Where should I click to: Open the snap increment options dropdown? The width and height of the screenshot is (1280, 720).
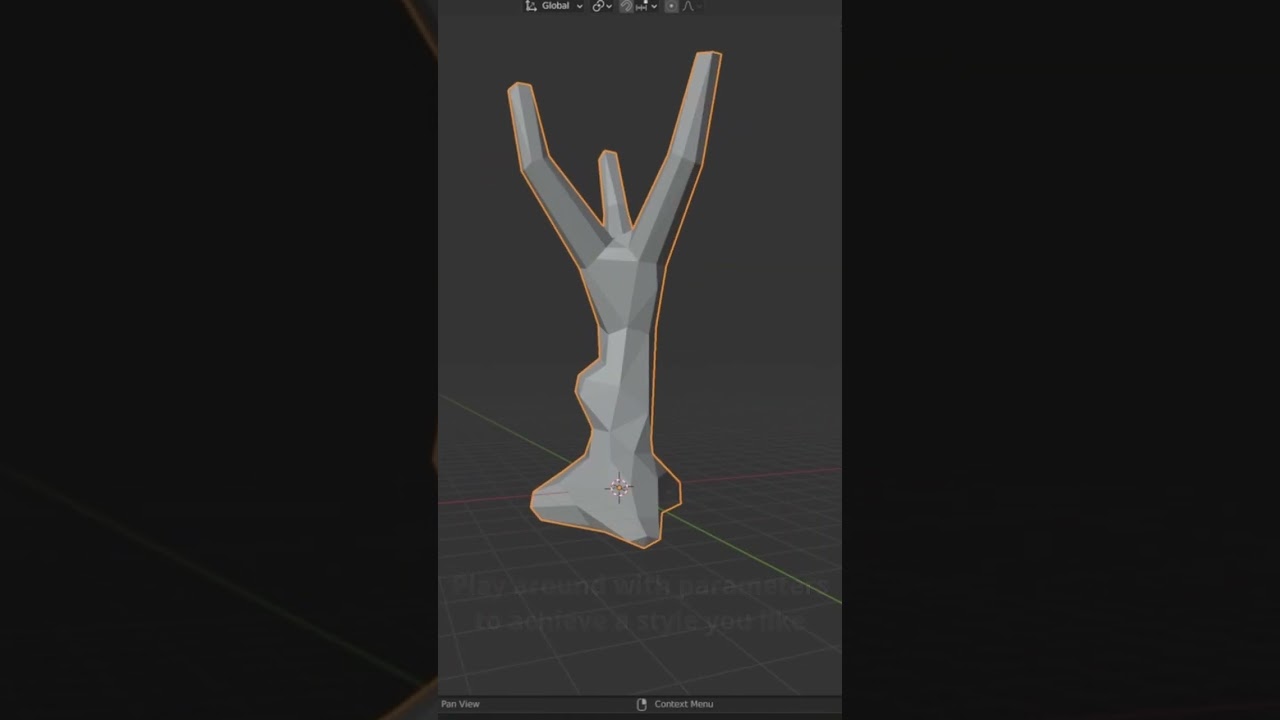646,6
